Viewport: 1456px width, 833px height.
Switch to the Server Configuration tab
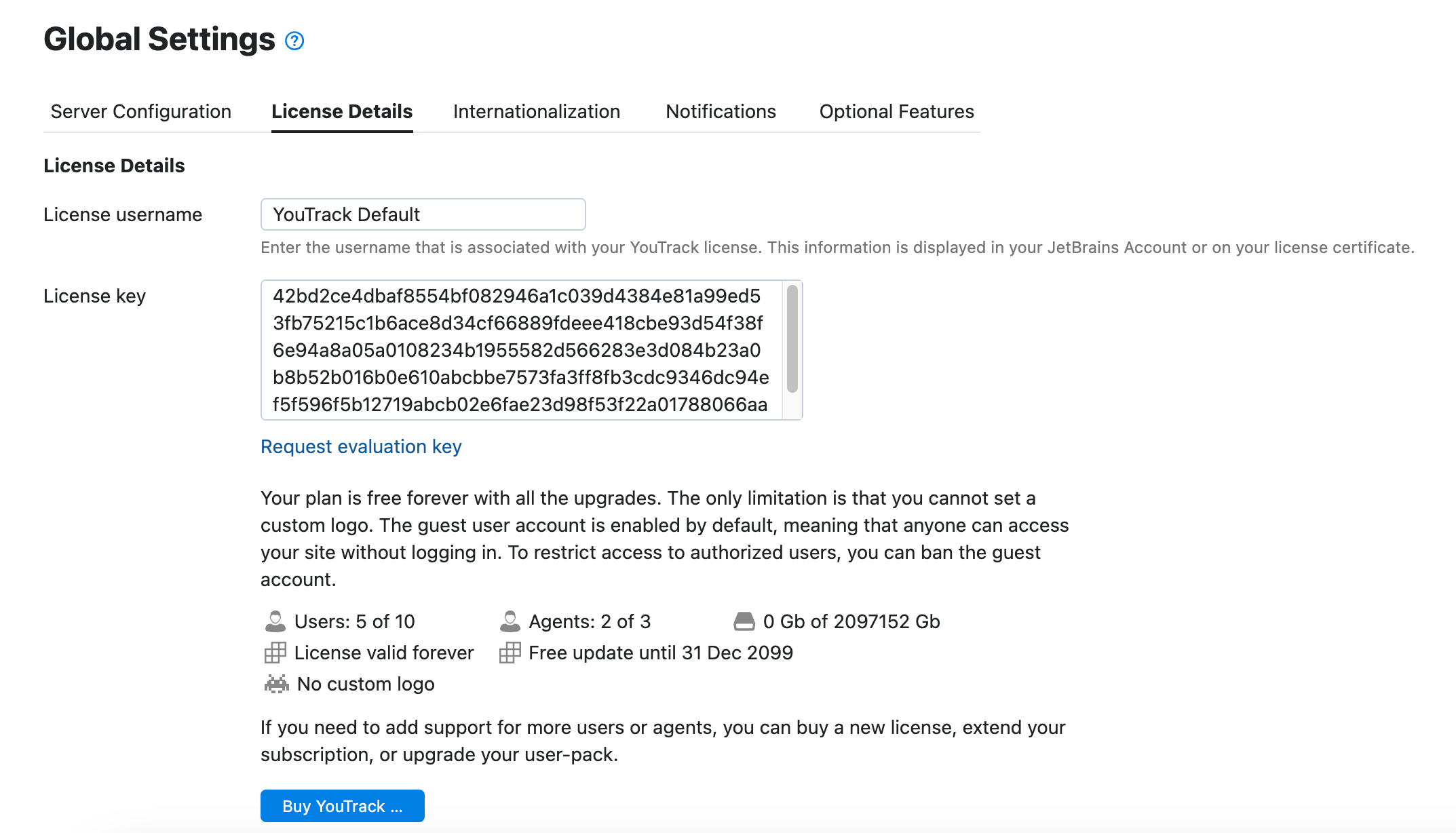point(140,111)
